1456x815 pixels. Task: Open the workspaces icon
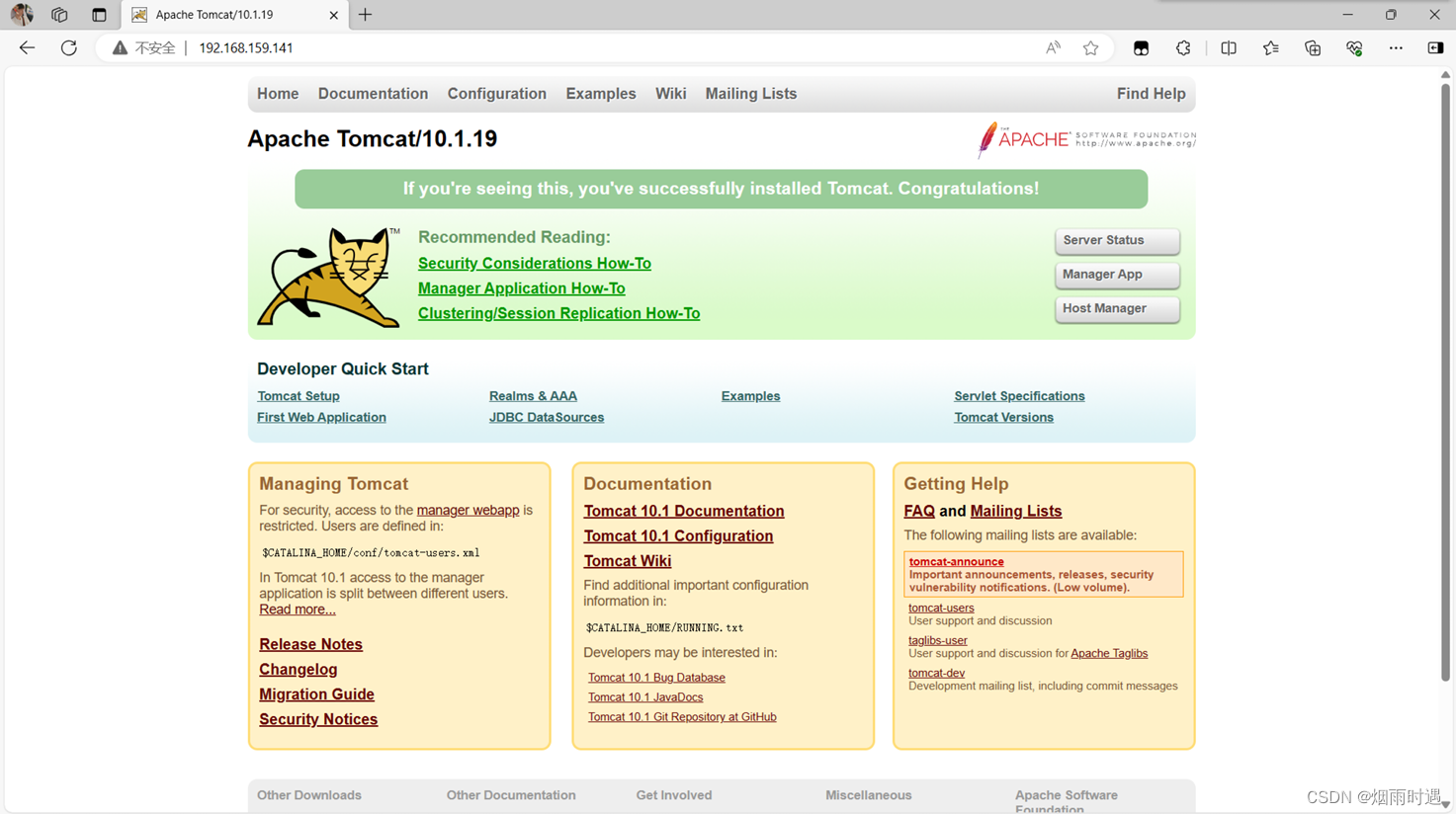tap(59, 15)
